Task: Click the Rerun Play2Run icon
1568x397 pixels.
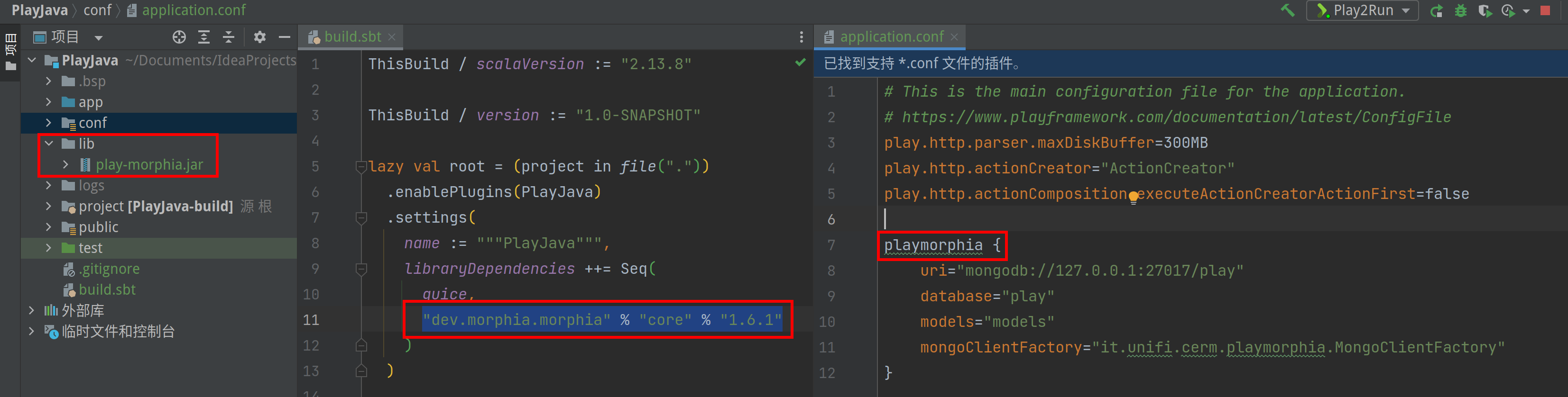Action: [x=1437, y=10]
